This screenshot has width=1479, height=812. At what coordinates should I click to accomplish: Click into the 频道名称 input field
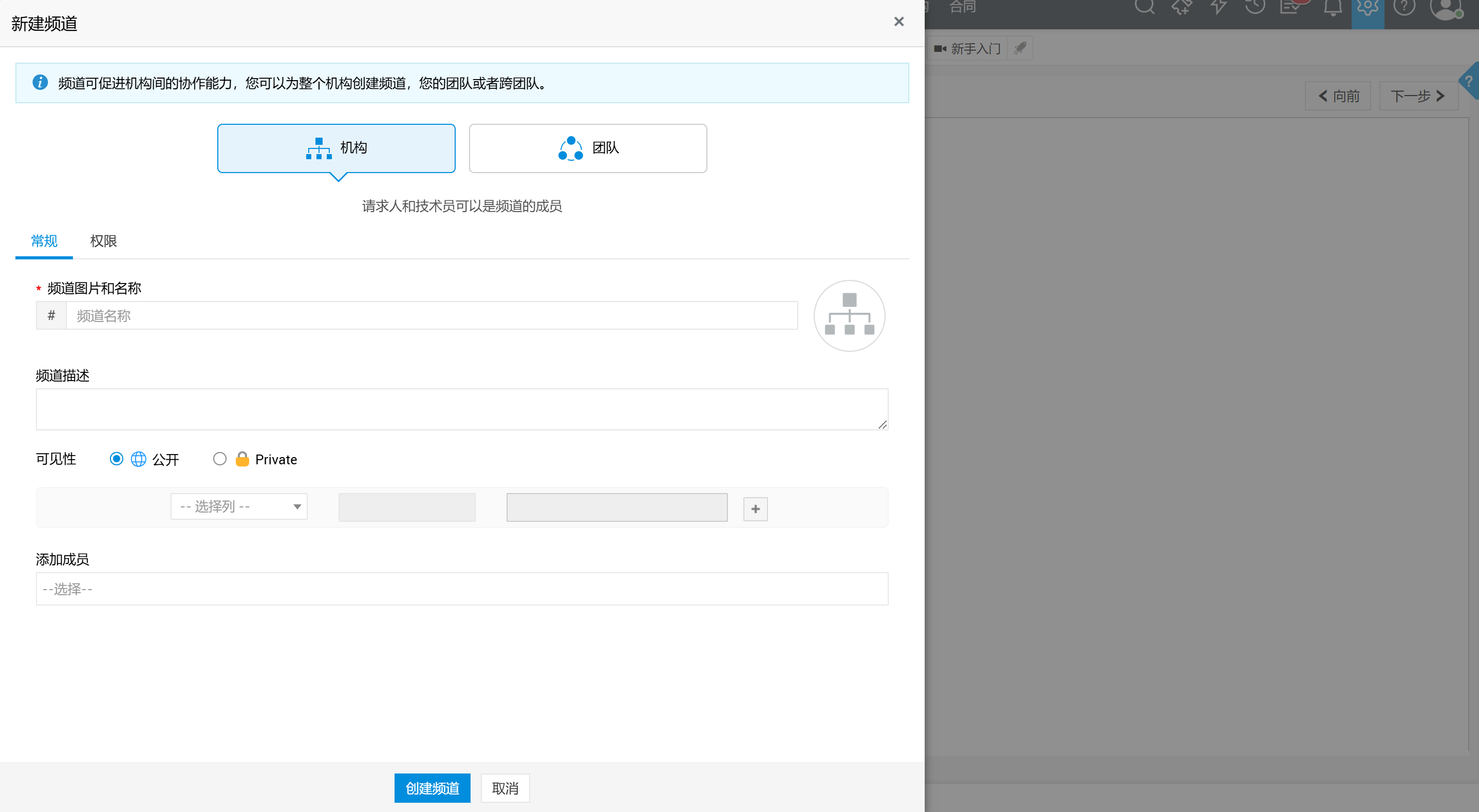point(430,316)
